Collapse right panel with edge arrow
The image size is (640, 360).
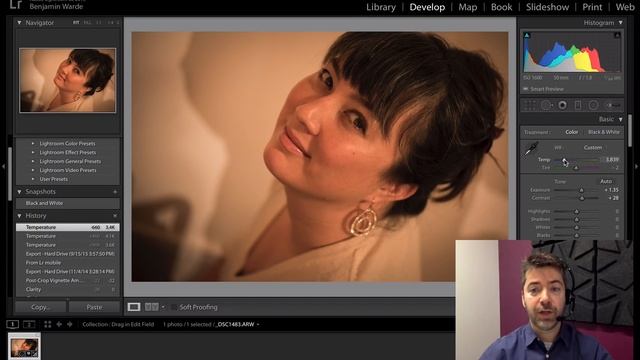point(636,167)
